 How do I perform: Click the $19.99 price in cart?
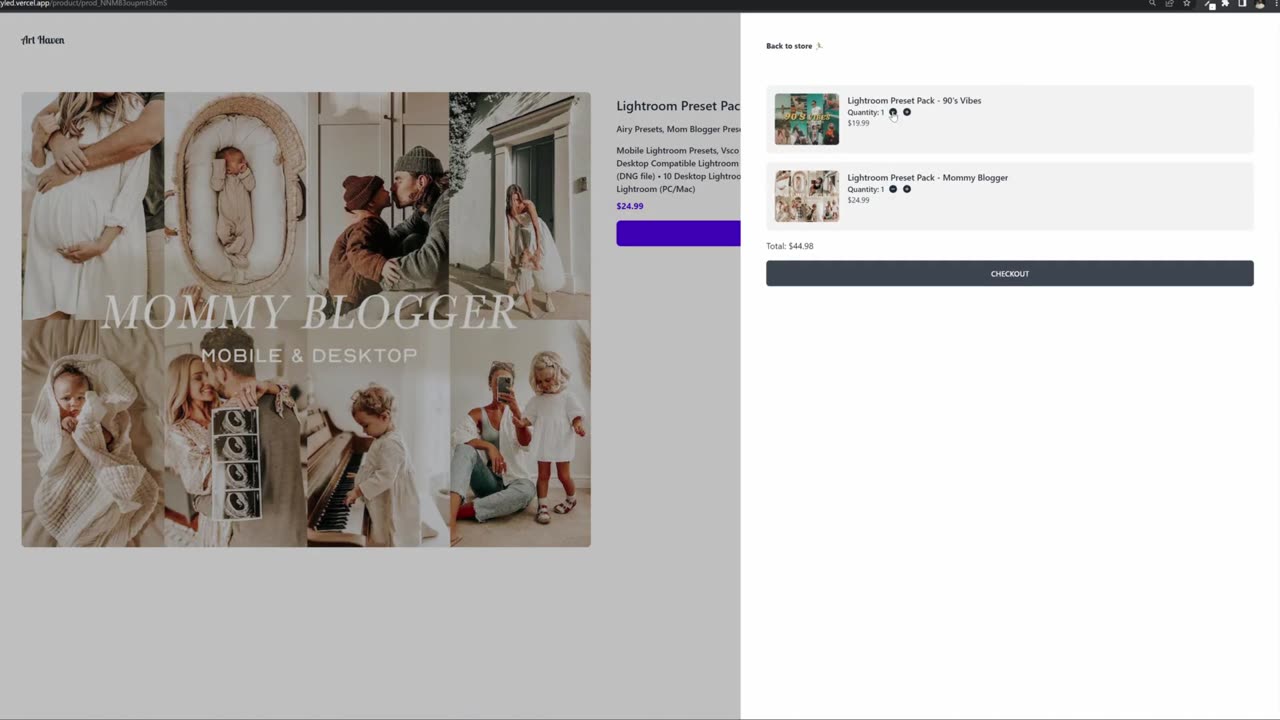859,123
